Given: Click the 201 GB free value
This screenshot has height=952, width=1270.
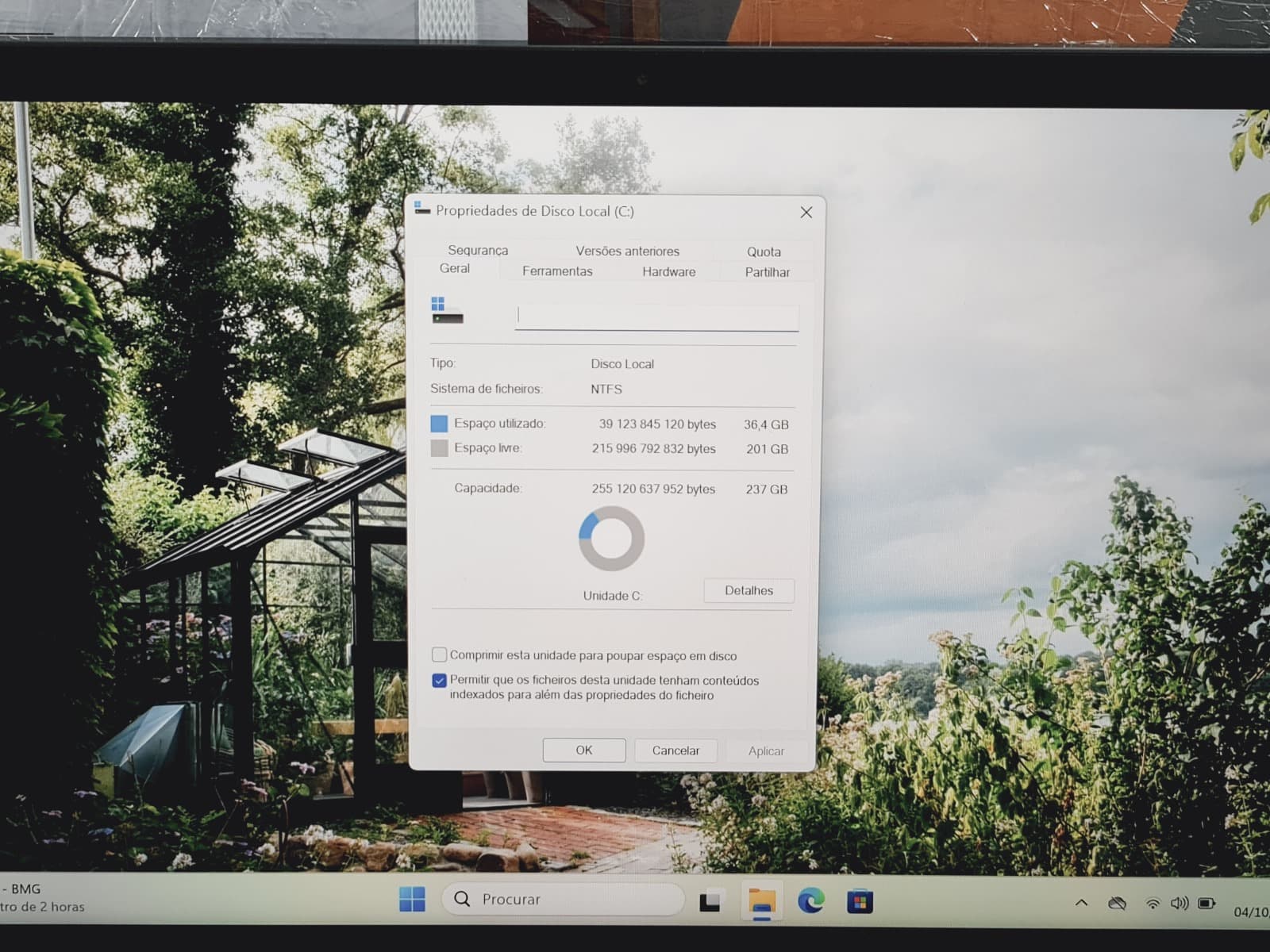Looking at the screenshot, I should tap(767, 449).
